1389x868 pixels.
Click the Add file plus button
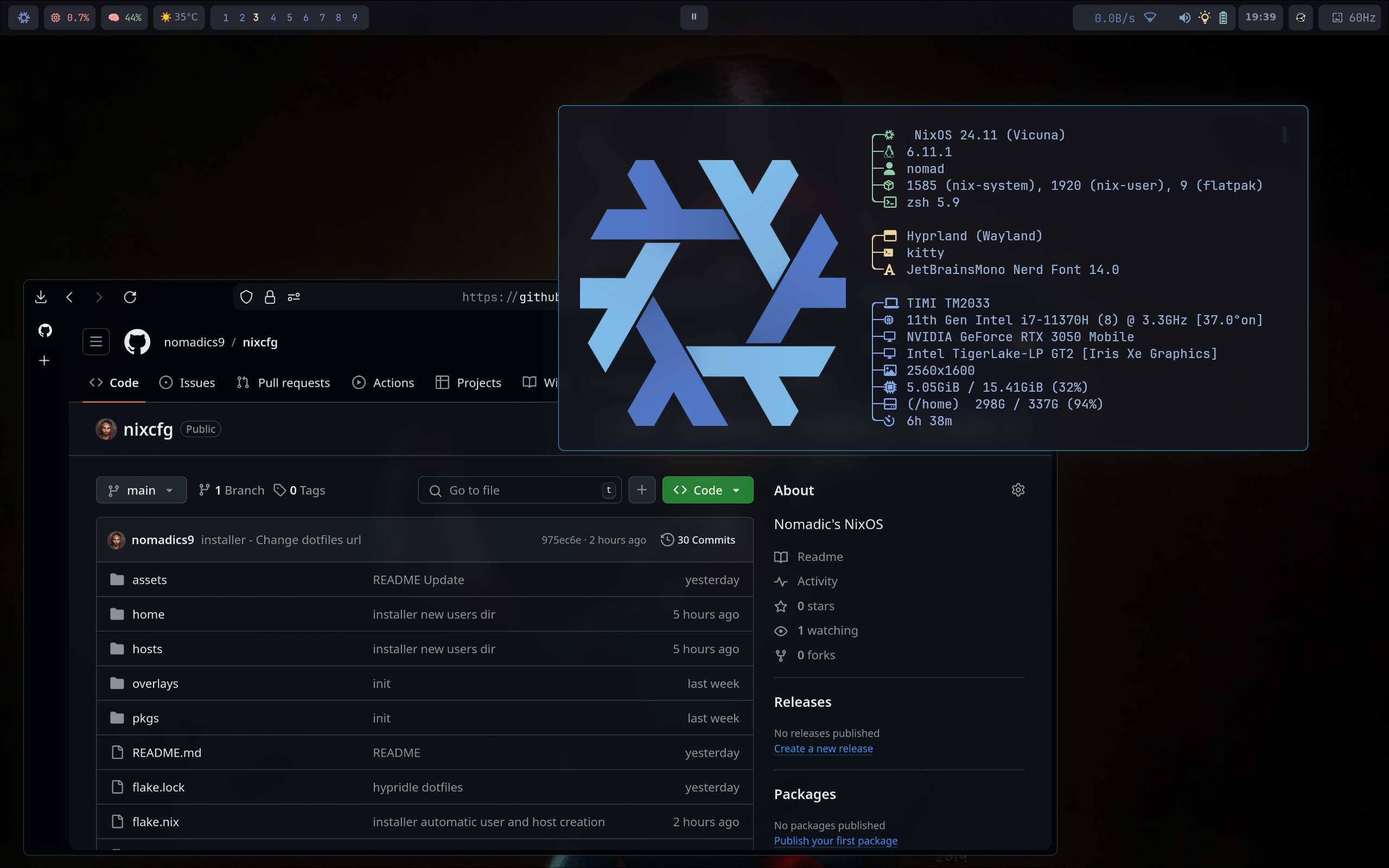coord(642,490)
